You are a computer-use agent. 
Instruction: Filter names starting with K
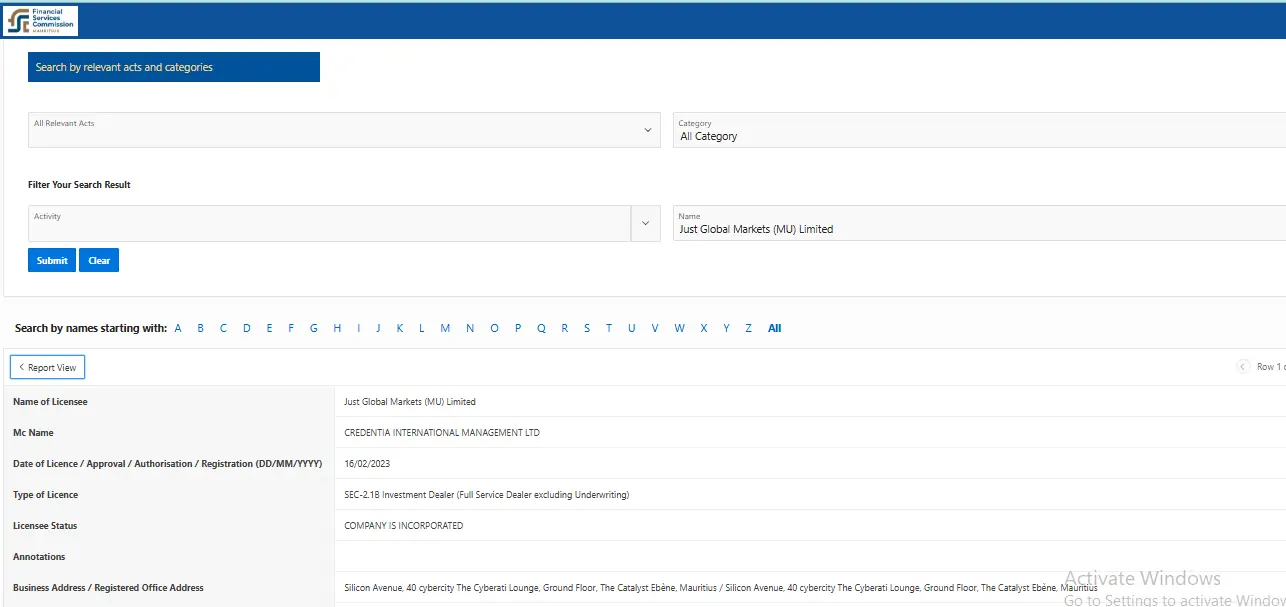point(399,328)
